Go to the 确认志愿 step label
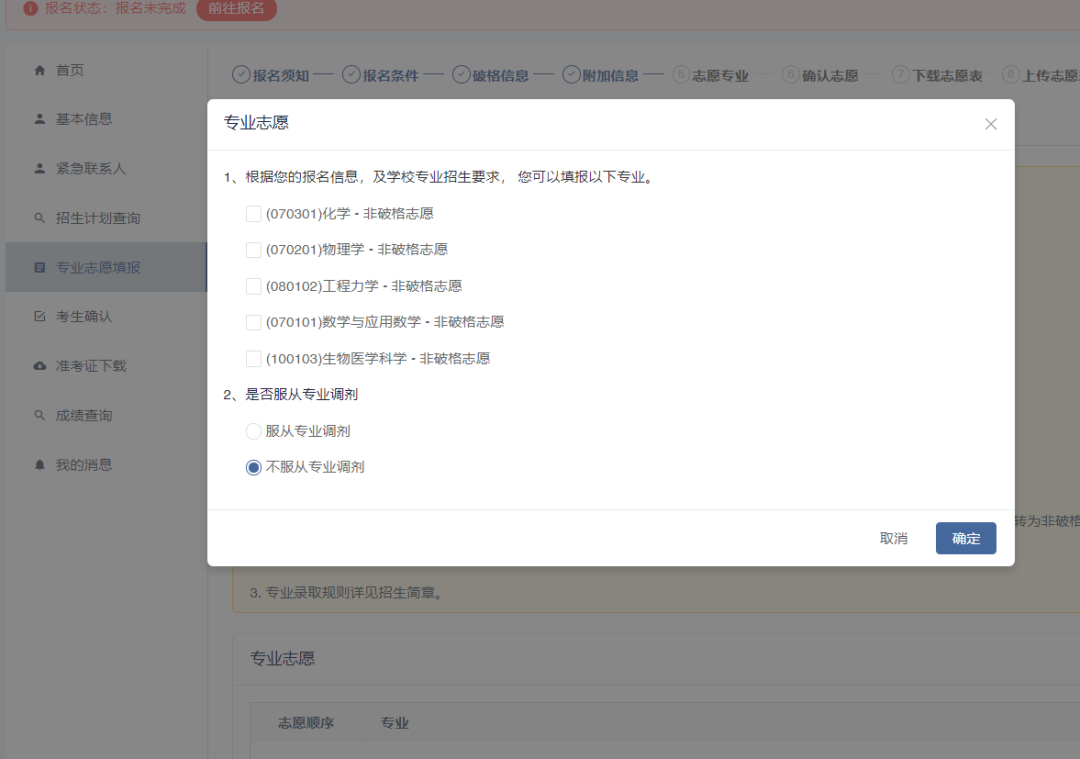This screenshot has height=759, width=1080. tap(830, 76)
